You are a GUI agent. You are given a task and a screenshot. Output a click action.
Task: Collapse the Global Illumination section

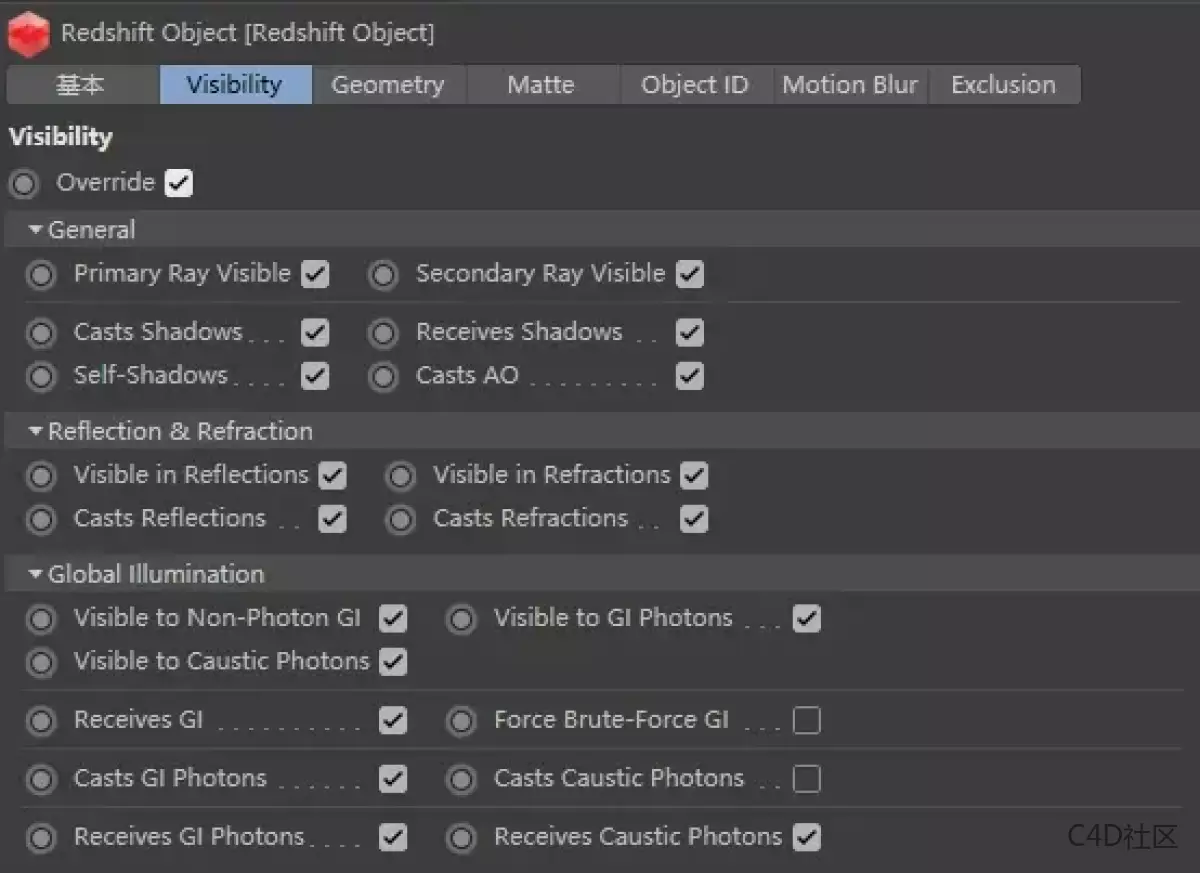point(36,575)
